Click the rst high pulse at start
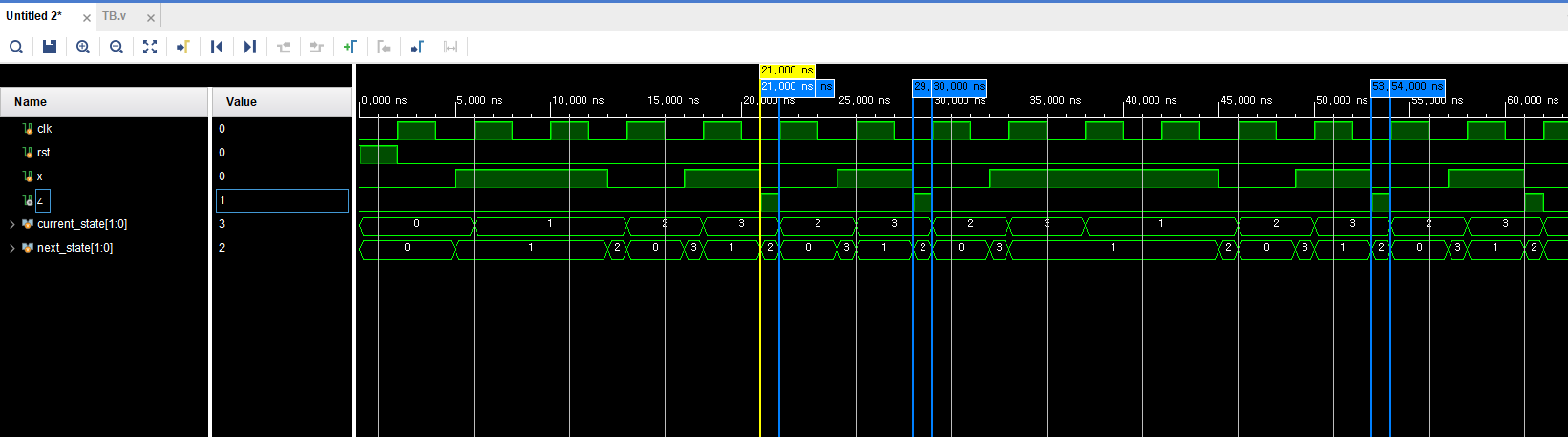 point(378,155)
